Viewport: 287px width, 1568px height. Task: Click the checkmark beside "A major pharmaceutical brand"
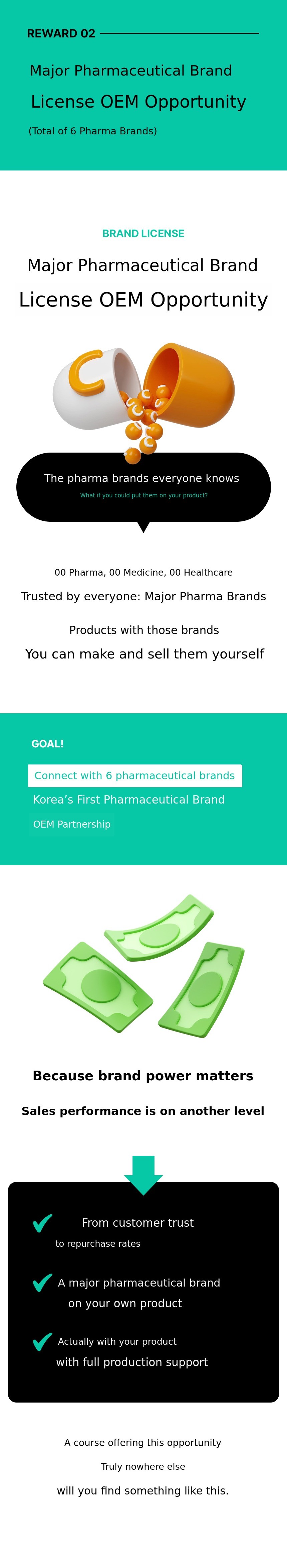click(x=42, y=1283)
